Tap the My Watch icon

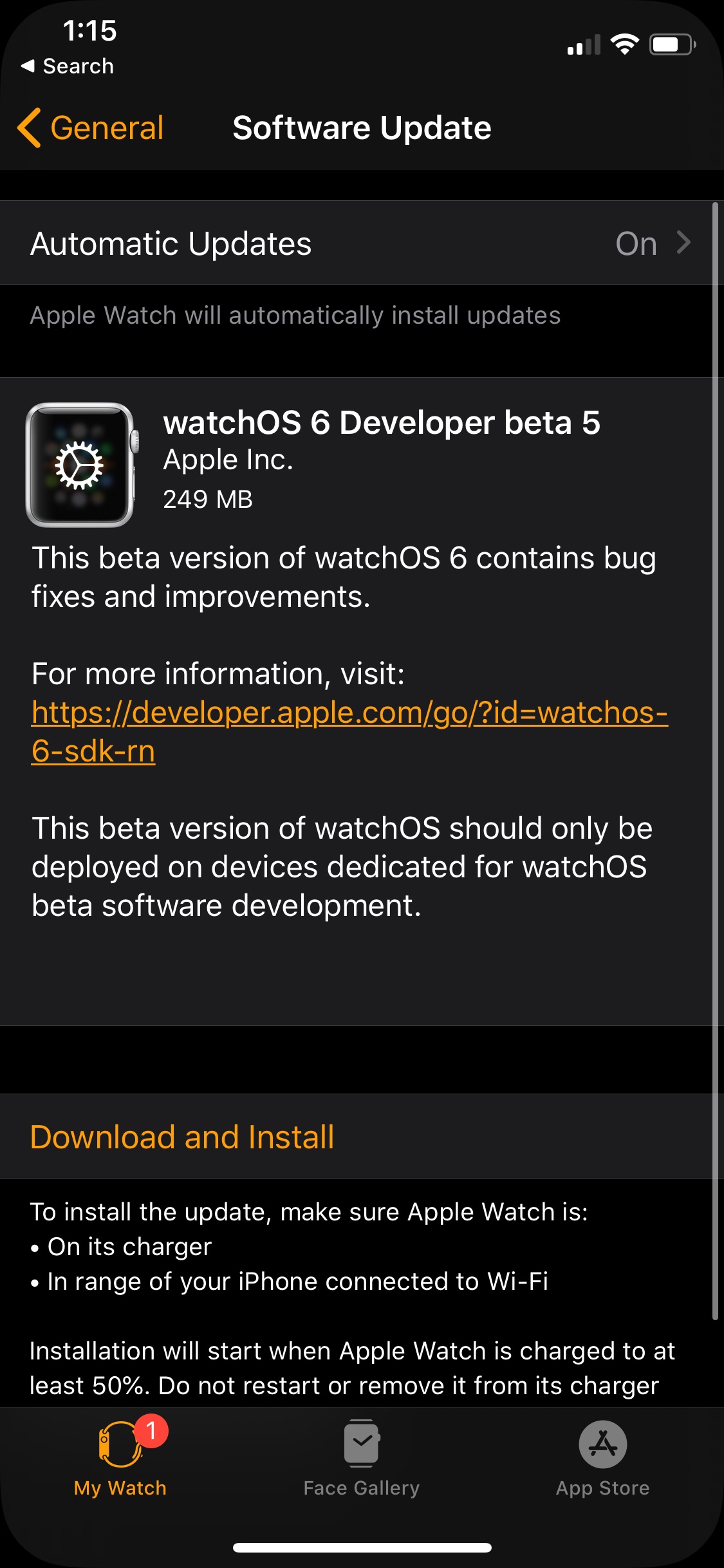point(119,1444)
